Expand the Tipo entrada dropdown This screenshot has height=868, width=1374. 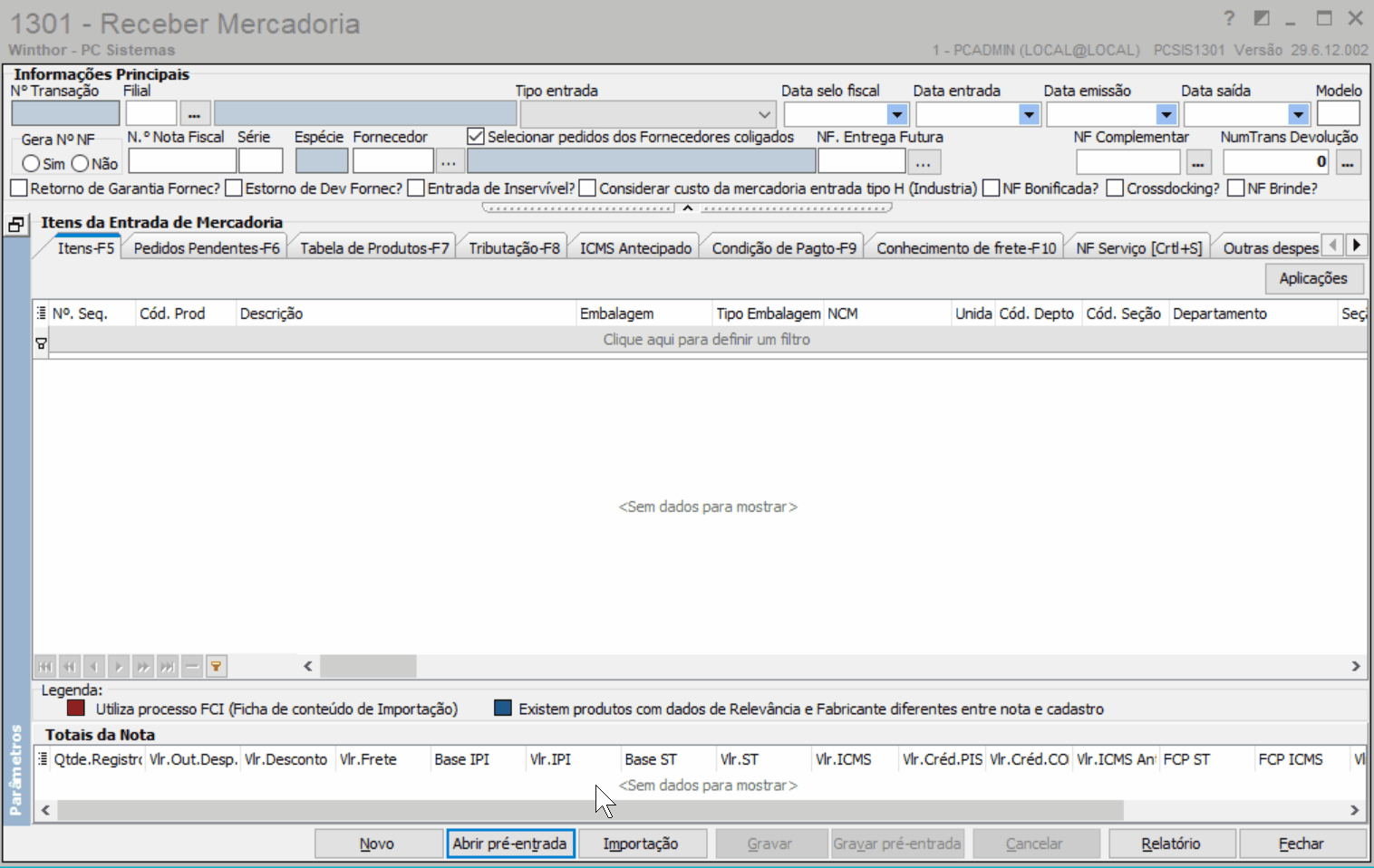[764, 115]
